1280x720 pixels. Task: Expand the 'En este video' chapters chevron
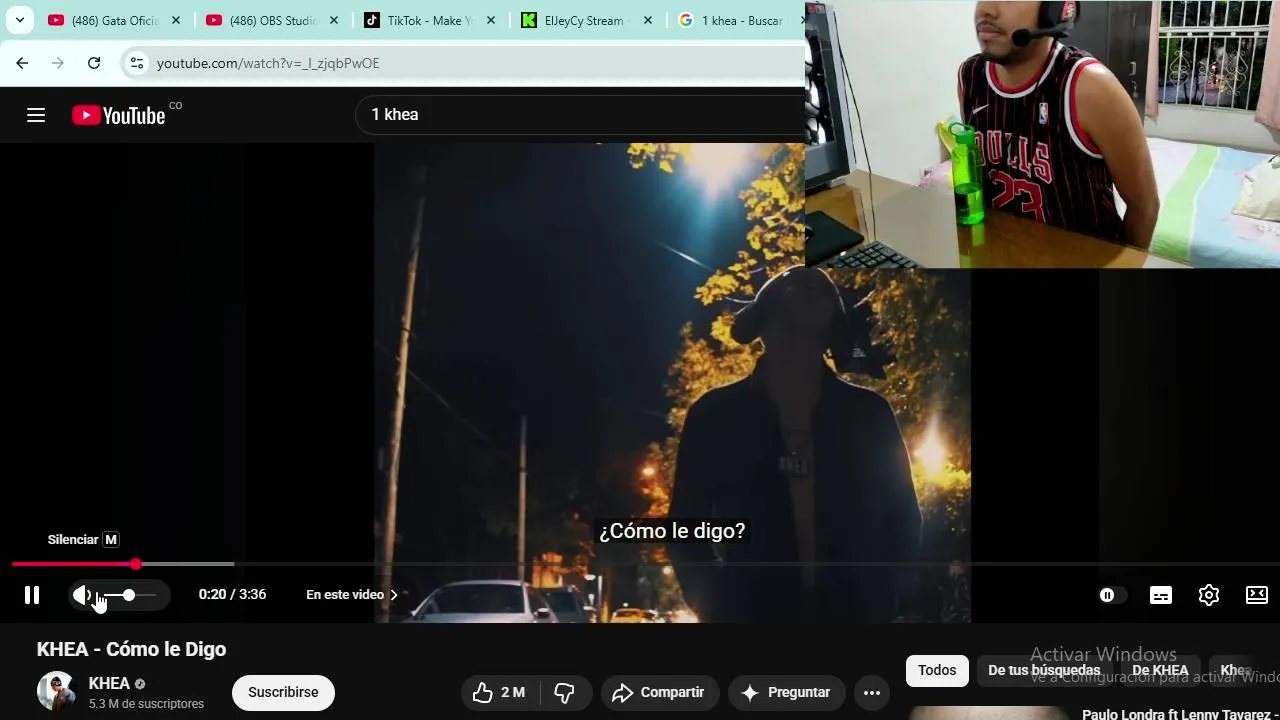[x=394, y=595]
